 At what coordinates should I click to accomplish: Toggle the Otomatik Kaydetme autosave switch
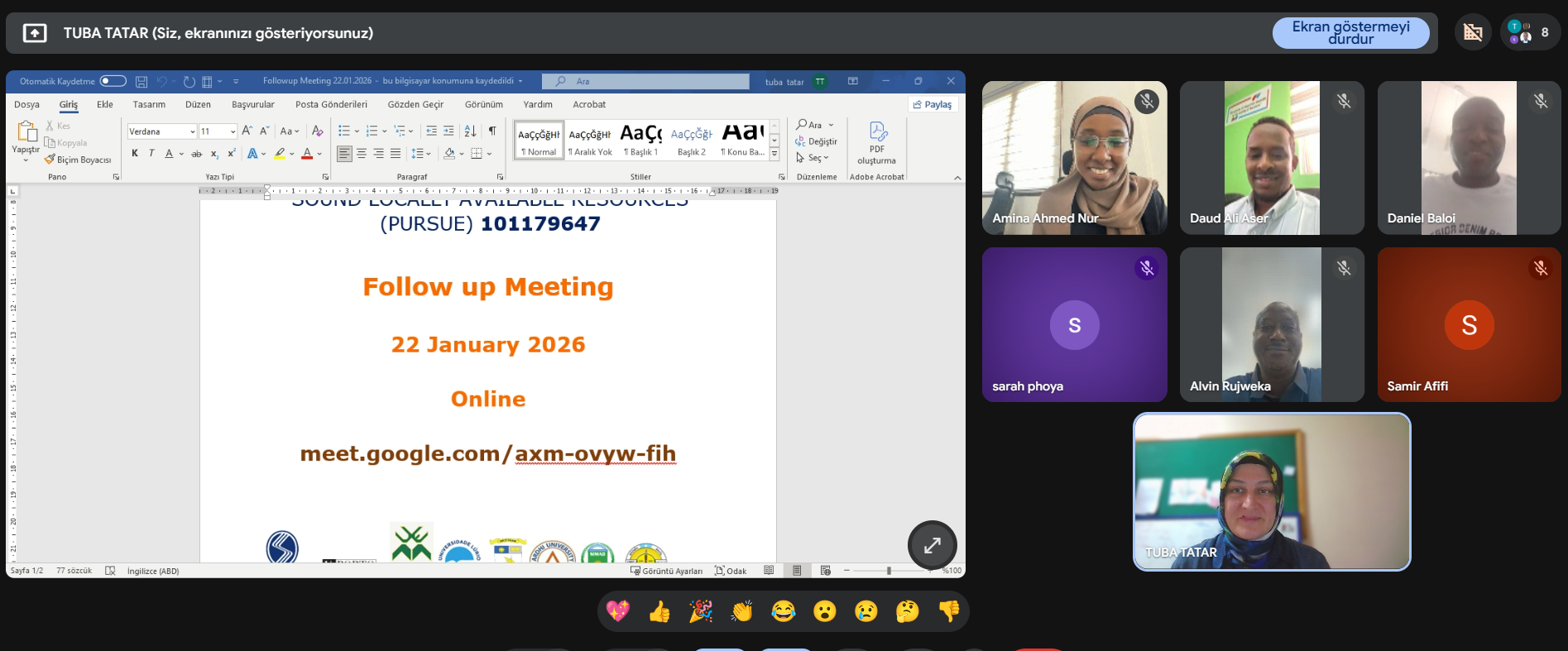(113, 81)
